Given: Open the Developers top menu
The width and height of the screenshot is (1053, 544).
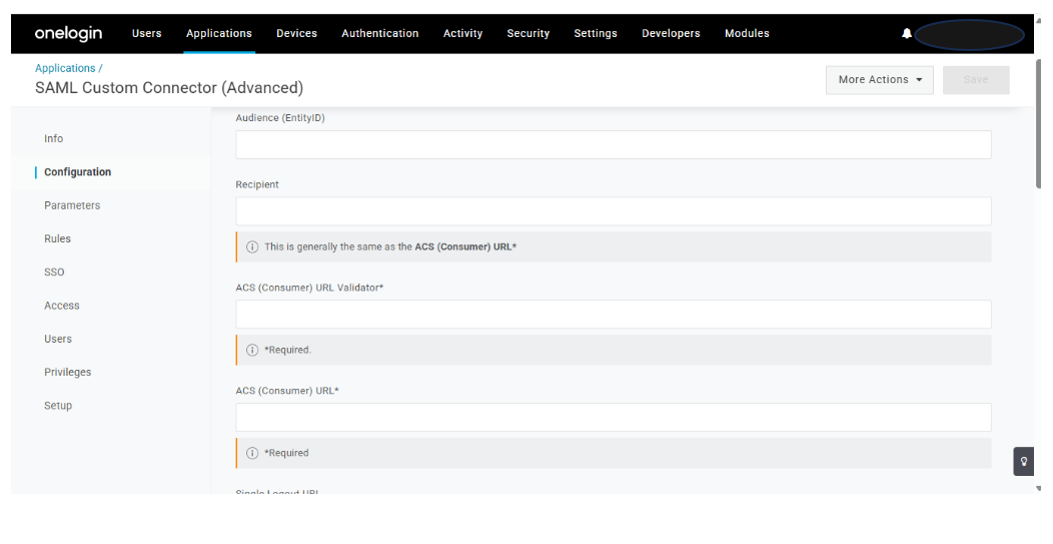Looking at the screenshot, I should [x=670, y=34].
